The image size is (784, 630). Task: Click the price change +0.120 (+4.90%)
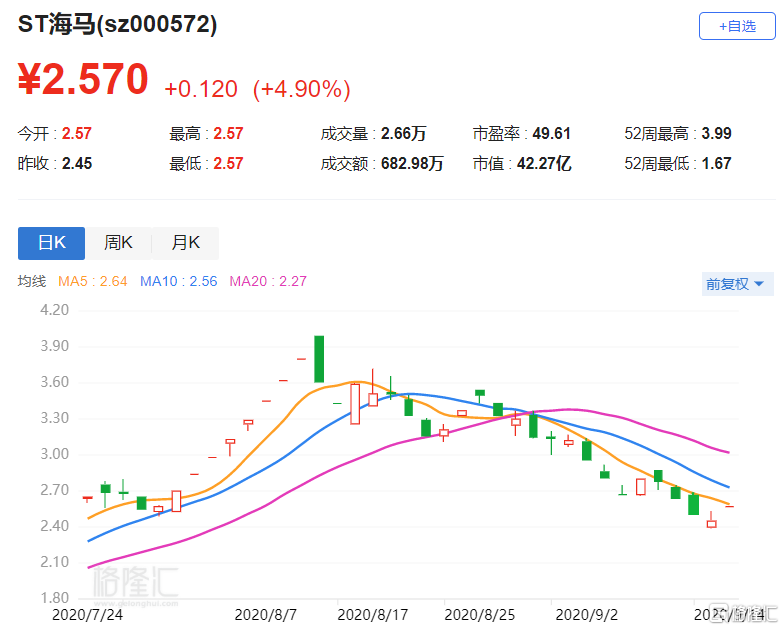point(257,89)
